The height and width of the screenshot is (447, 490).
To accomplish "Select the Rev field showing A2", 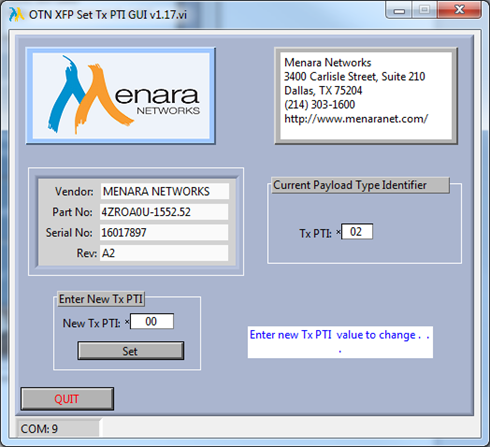I will pos(164,253).
